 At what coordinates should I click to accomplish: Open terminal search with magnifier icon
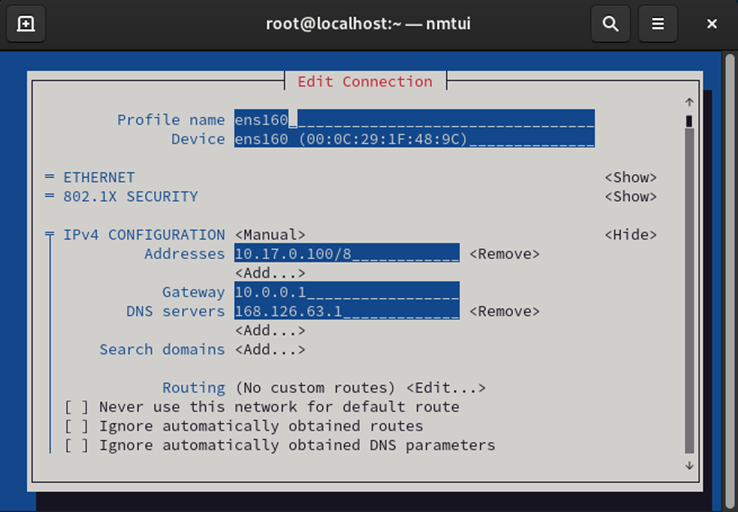(610, 24)
